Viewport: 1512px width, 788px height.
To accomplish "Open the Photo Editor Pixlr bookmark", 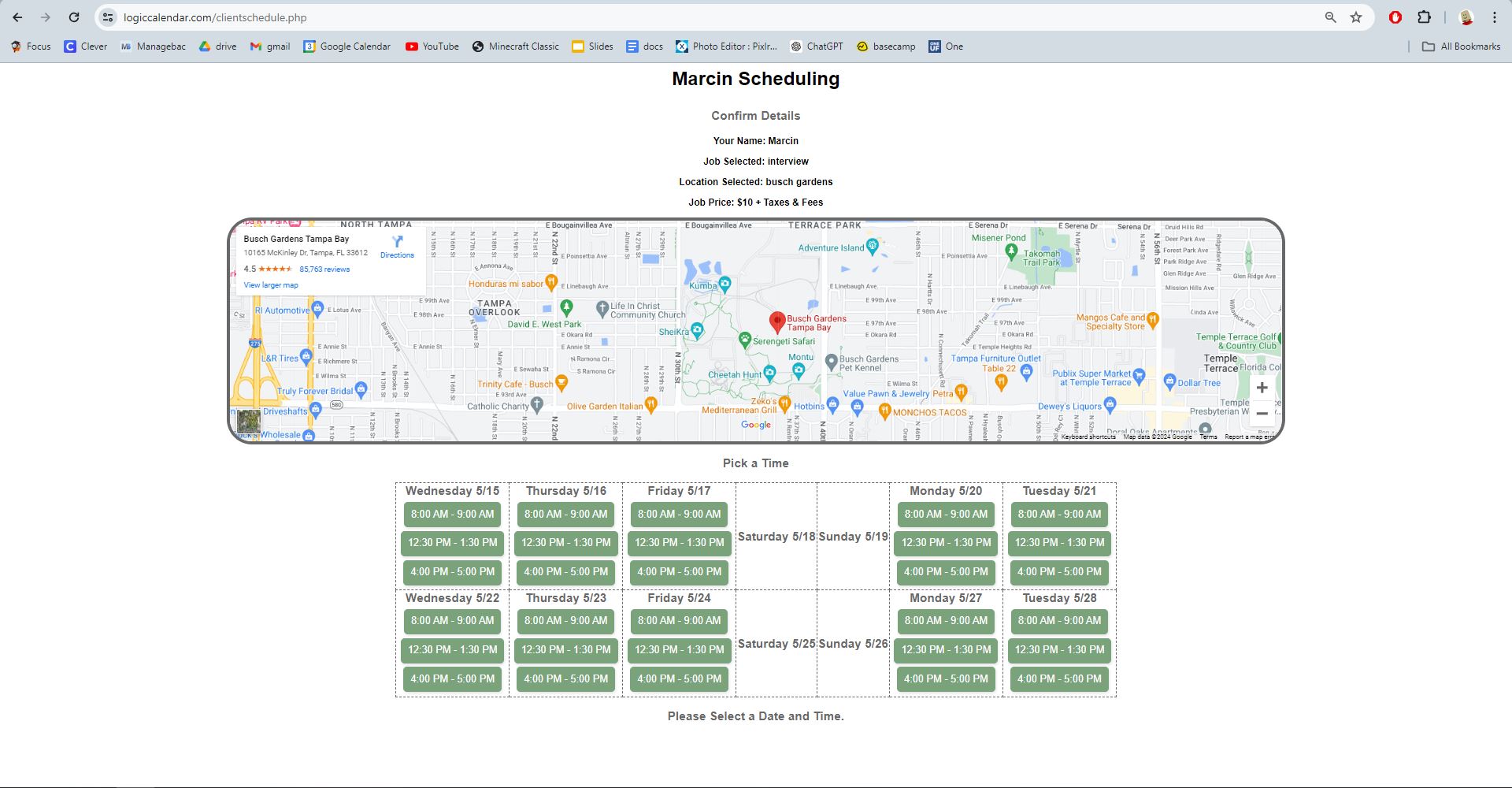I will (x=726, y=46).
